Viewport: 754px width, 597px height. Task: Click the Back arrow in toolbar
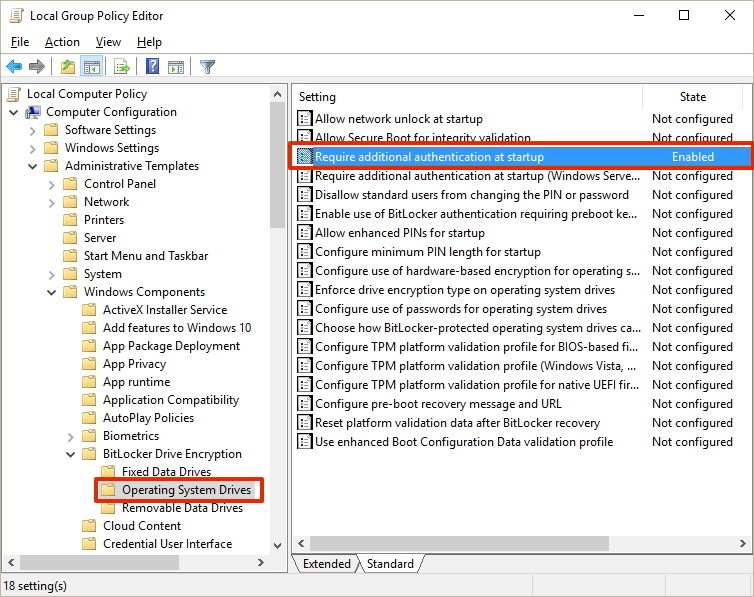click(14, 67)
